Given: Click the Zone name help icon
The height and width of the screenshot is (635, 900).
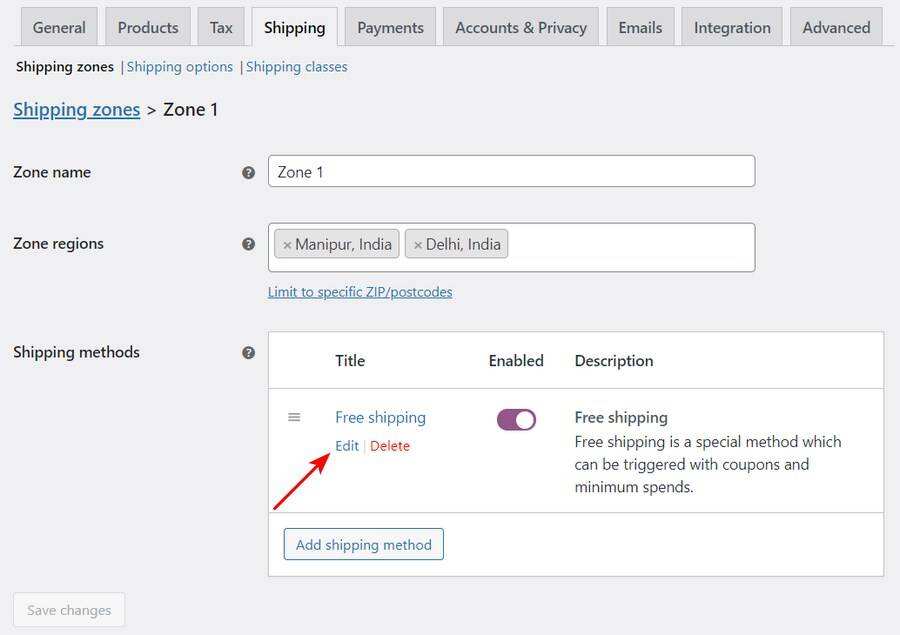Looking at the screenshot, I should [248, 172].
